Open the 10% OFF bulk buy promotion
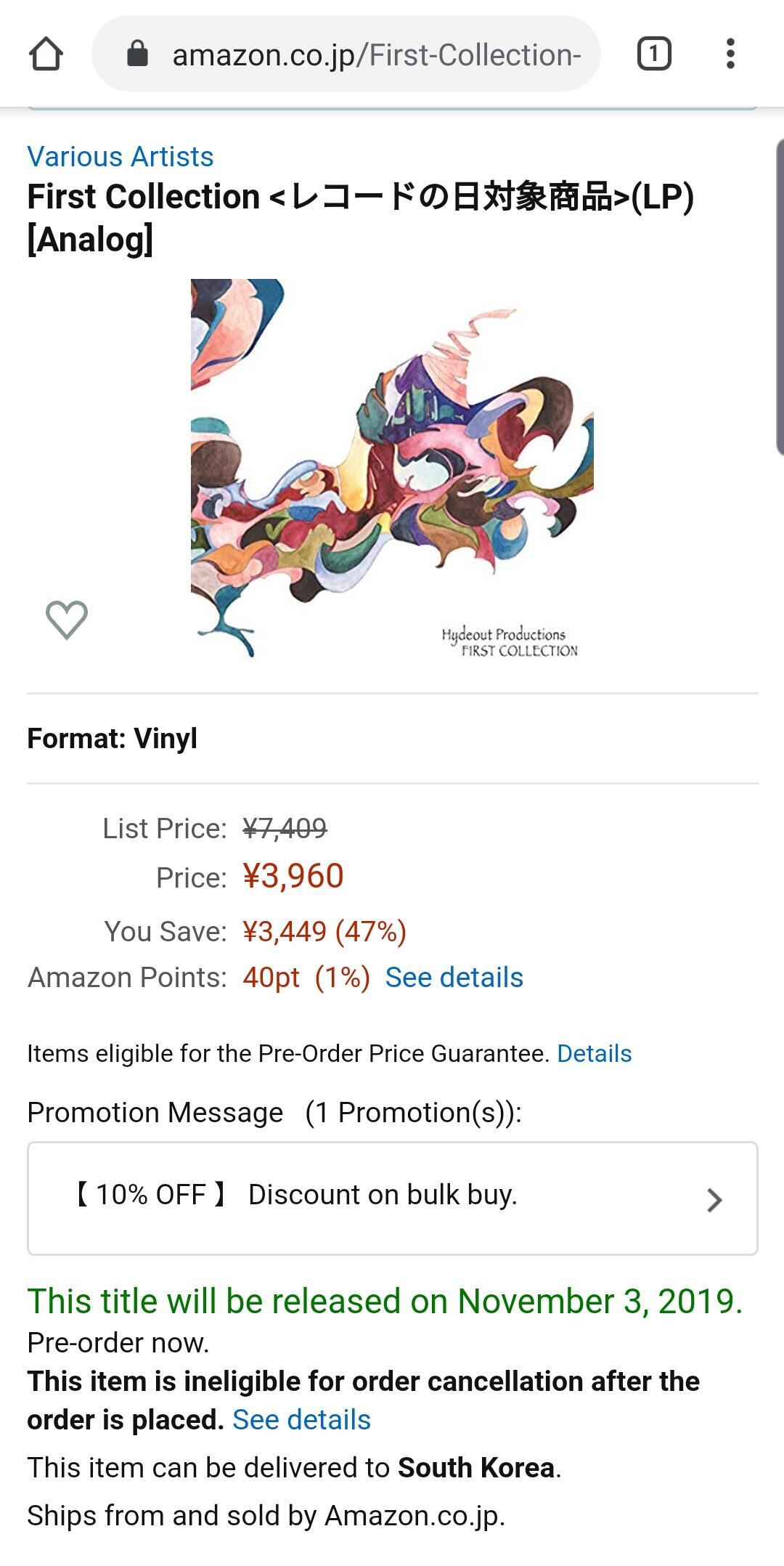Screen dimensions: 784x1566 click(x=393, y=1198)
